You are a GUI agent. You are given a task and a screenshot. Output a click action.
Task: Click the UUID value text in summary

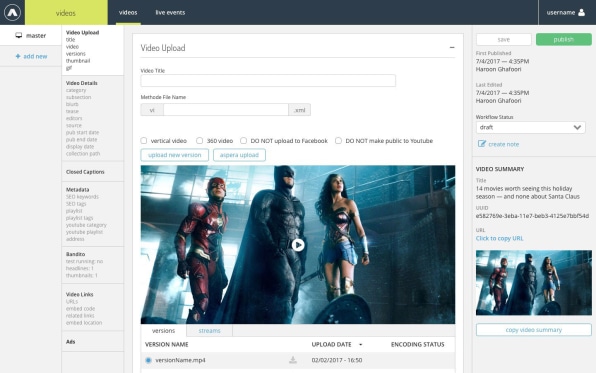[x=532, y=216]
